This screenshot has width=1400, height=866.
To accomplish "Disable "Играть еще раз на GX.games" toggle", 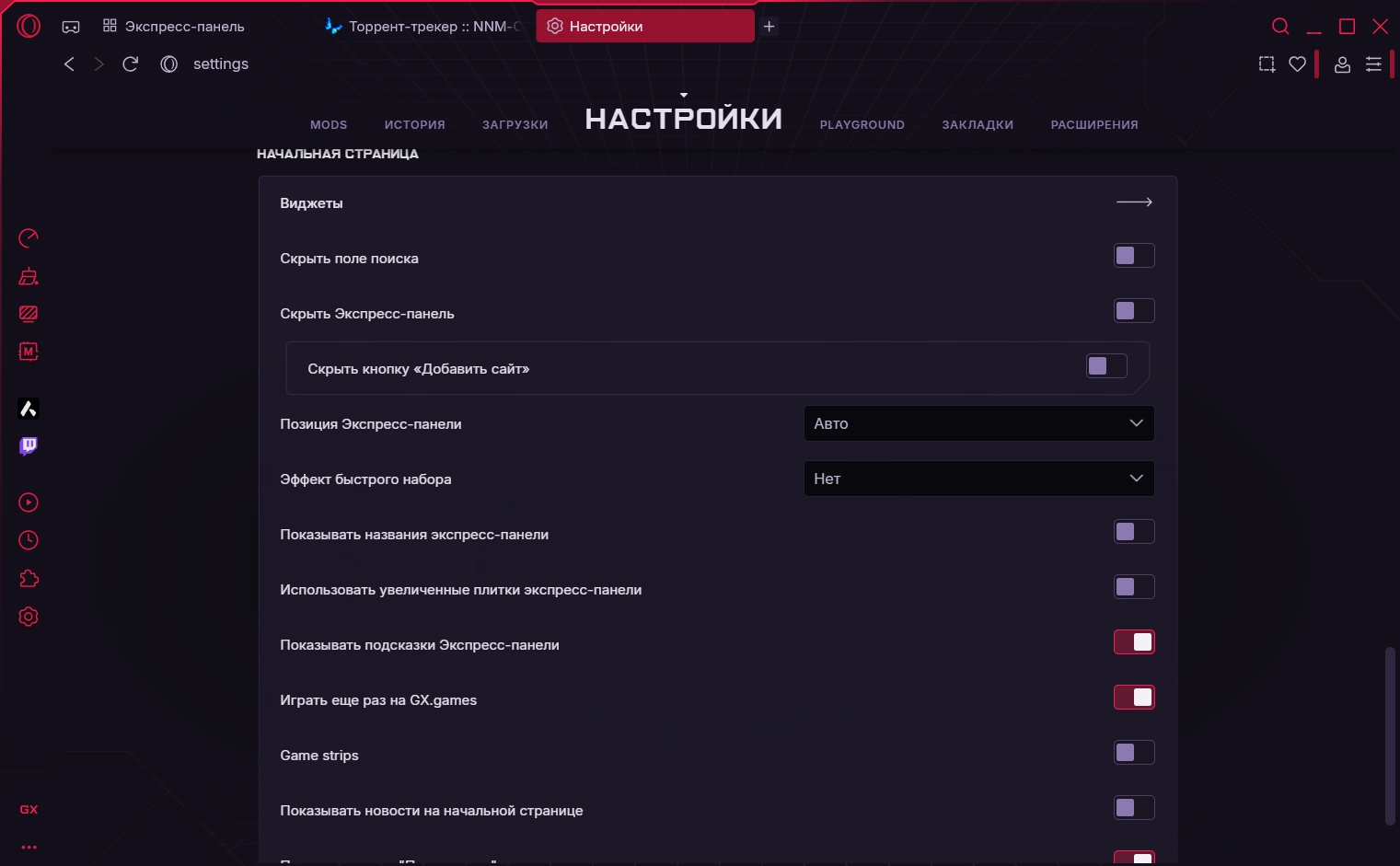I will tap(1133, 698).
